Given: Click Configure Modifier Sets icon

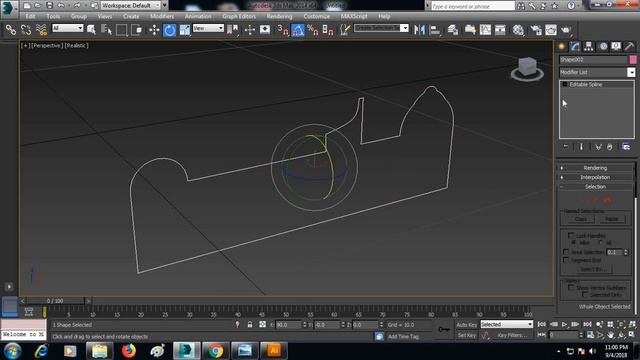Looking at the screenshot, I should click(x=626, y=147).
